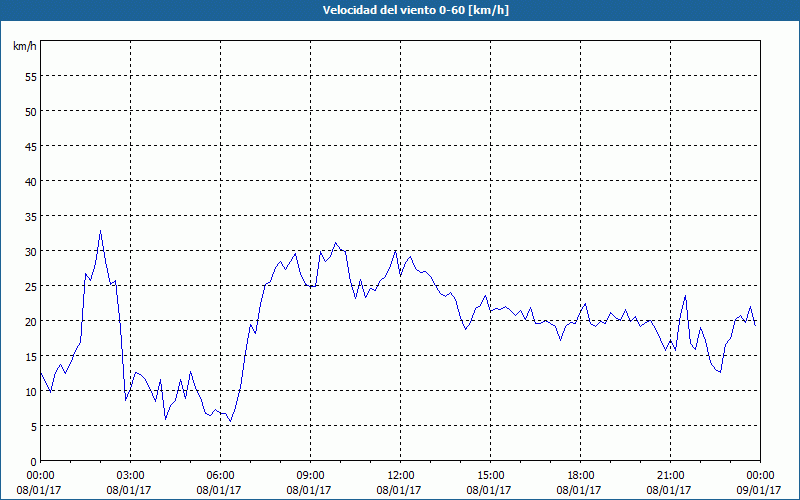The height and width of the screenshot is (500, 800).
Task: Select the y-axis value "30"
Action: coord(31,252)
